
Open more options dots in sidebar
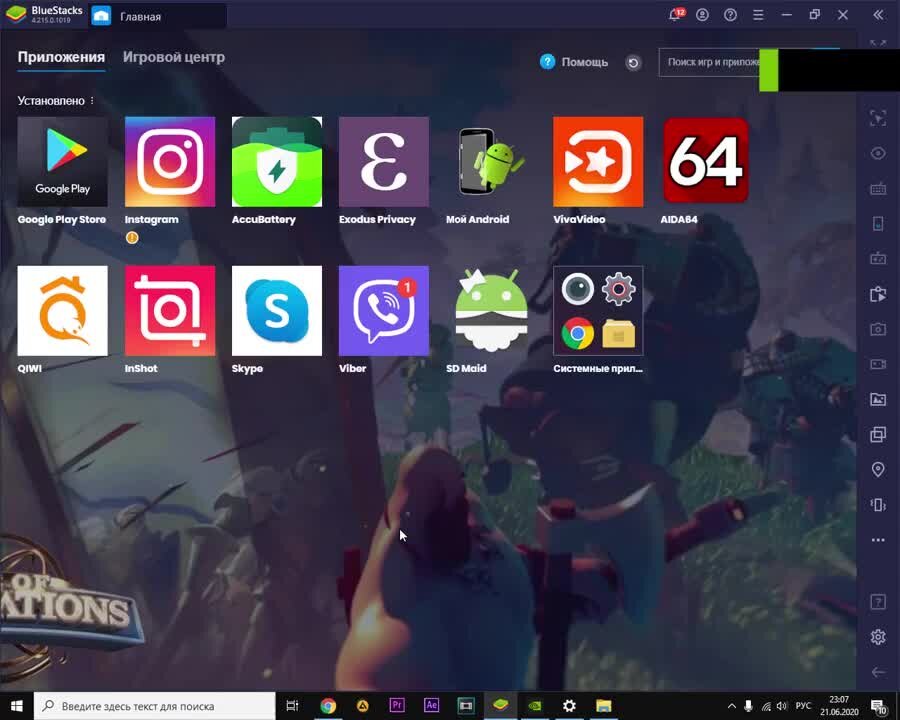(x=878, y=540)
